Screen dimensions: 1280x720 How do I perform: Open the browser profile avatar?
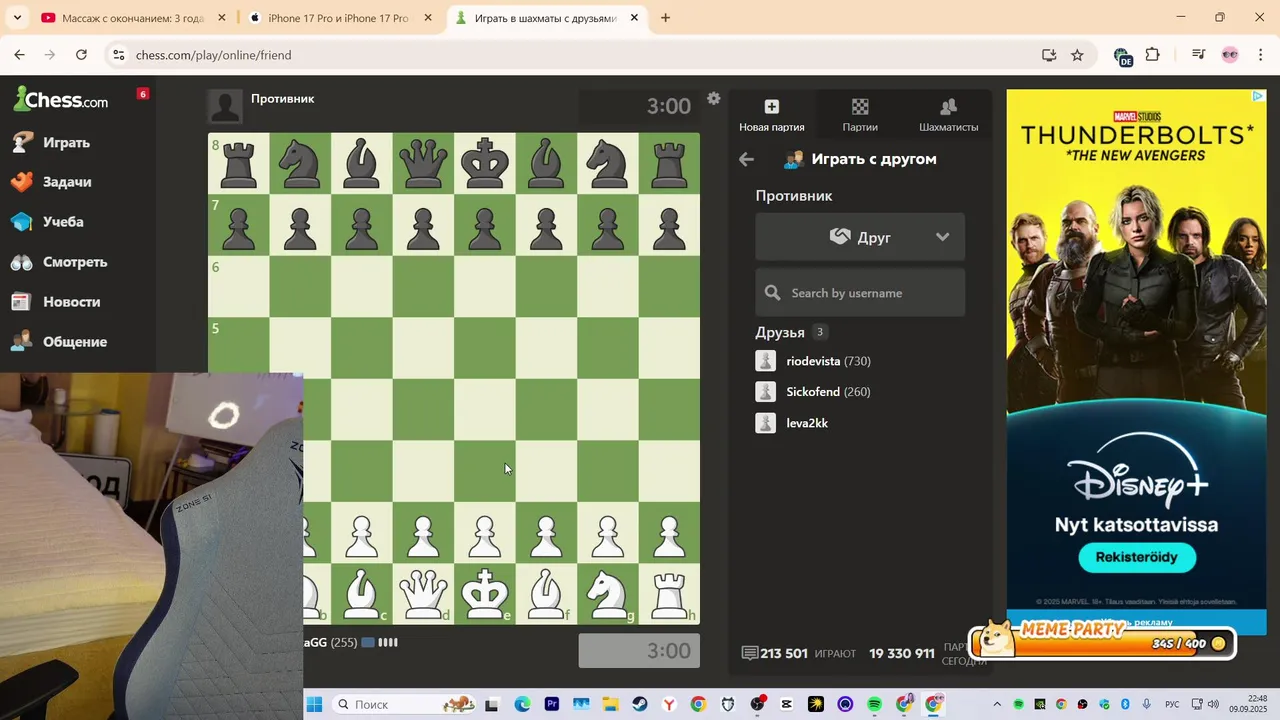[x=1230, y=55]
